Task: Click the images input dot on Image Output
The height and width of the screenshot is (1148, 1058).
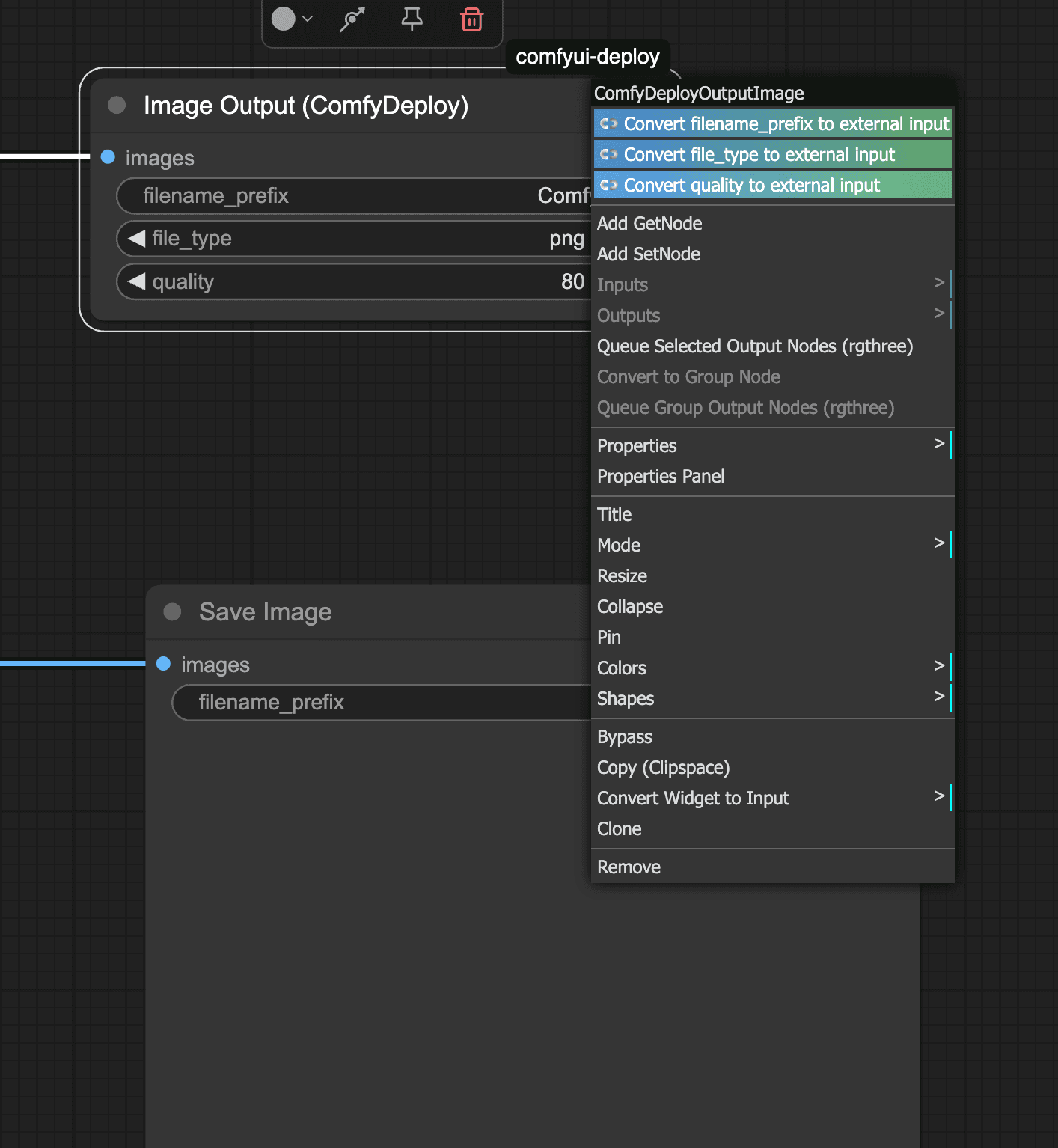Action: coord(108,157)
